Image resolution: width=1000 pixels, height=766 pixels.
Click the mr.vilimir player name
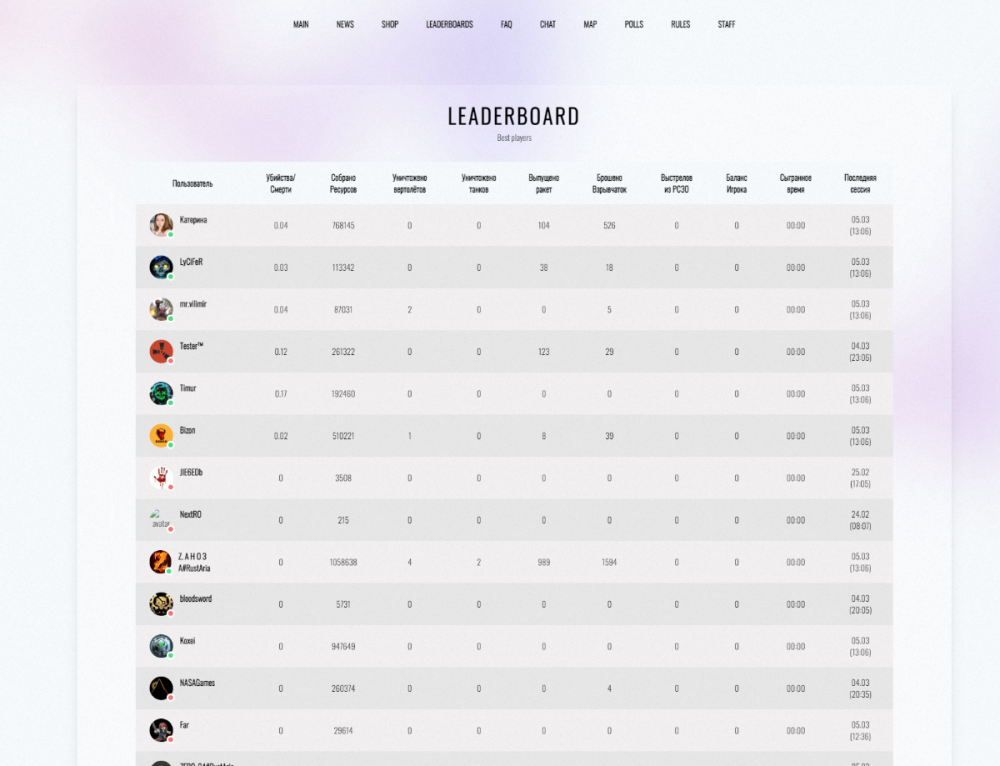pyautogui.click(x=193, y=304)
